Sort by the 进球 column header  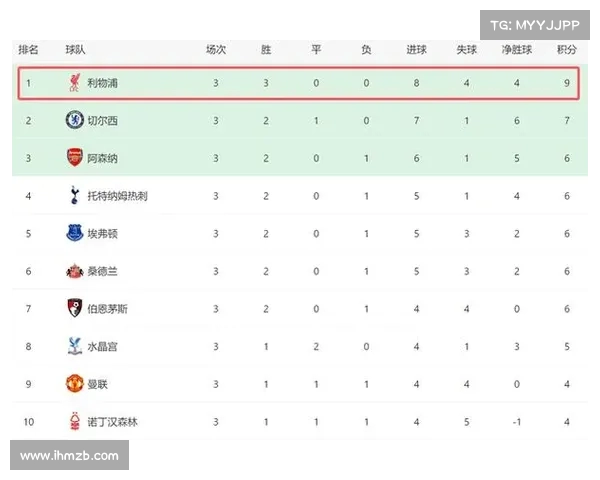point(416,50)
